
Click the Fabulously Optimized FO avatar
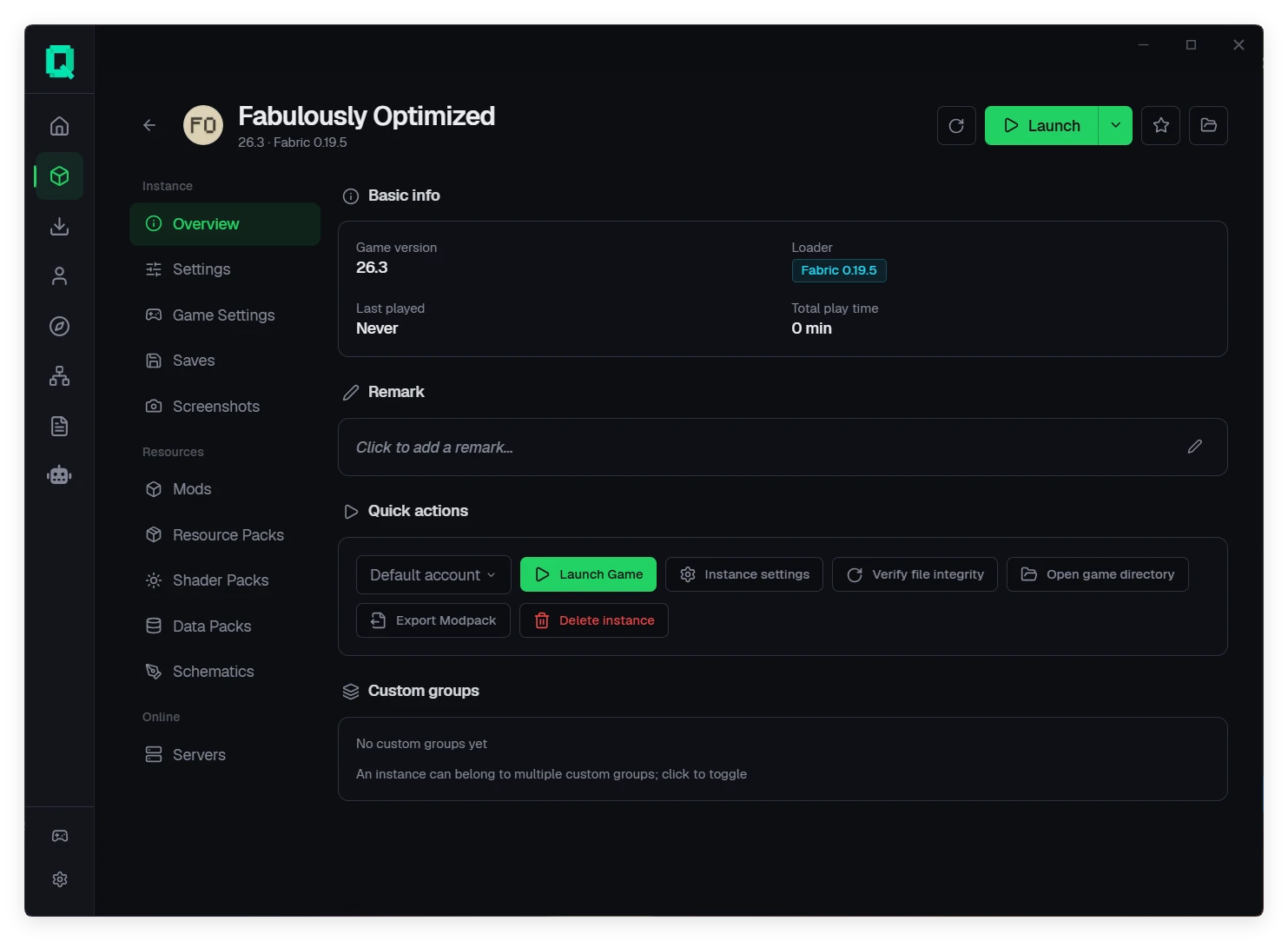(203, 125)
